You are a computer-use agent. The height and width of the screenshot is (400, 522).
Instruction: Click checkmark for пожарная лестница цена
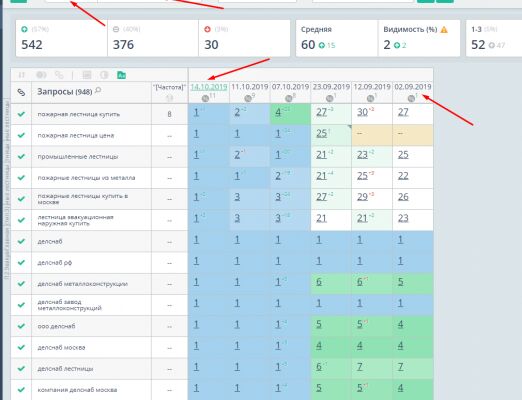(x=21, y=135)
